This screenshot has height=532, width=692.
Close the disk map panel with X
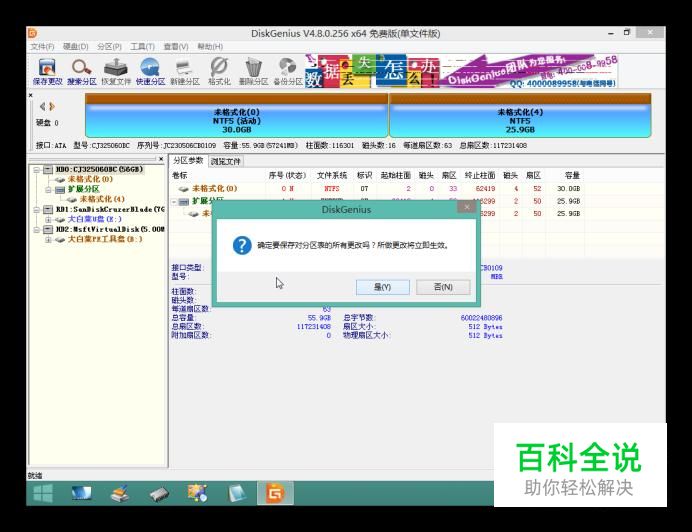(30, 95)
